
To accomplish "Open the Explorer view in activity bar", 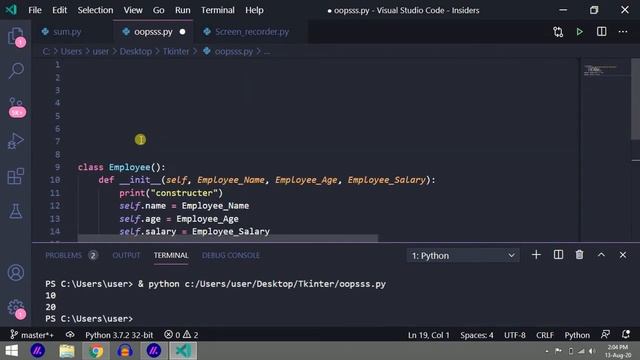I will [16, 36].
